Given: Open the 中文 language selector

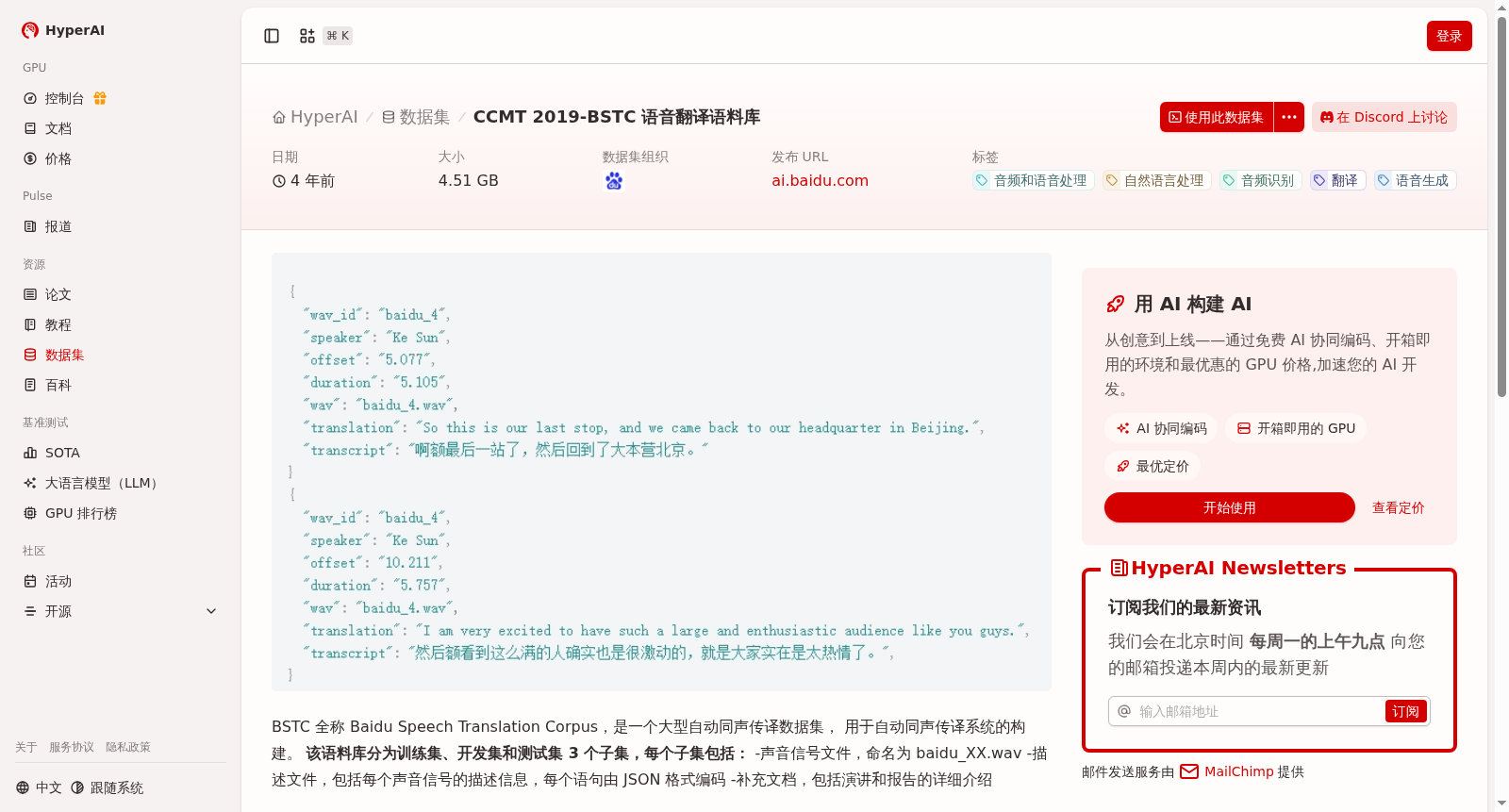Looking at the screenshot, I should pyautogui.click(x=39, y=787).
